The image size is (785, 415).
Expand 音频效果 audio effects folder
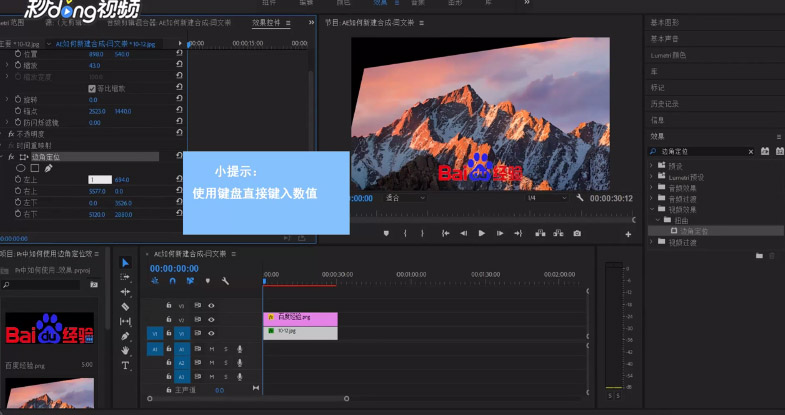[651, 188]
